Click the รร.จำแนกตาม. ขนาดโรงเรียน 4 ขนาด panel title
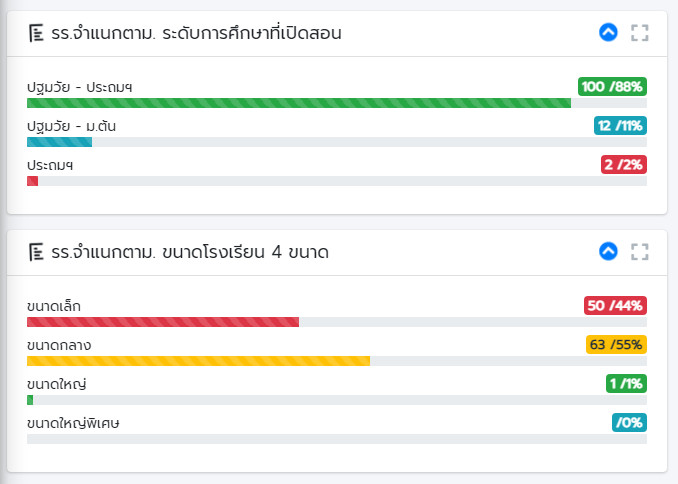This screenshot has width=678, height=484. click(190, 252)
